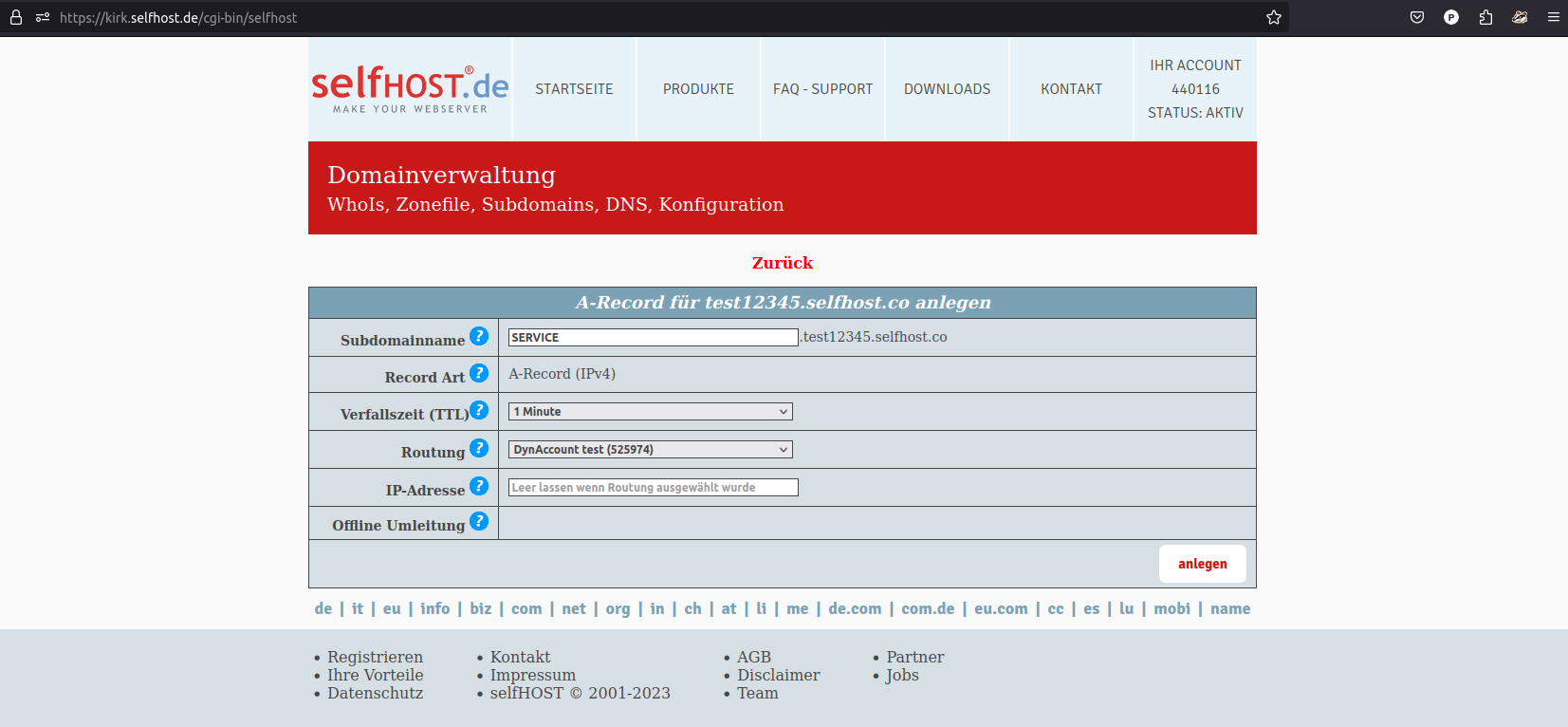Click help icon beside Record Art
The image size is (1568, 727).
479,373
